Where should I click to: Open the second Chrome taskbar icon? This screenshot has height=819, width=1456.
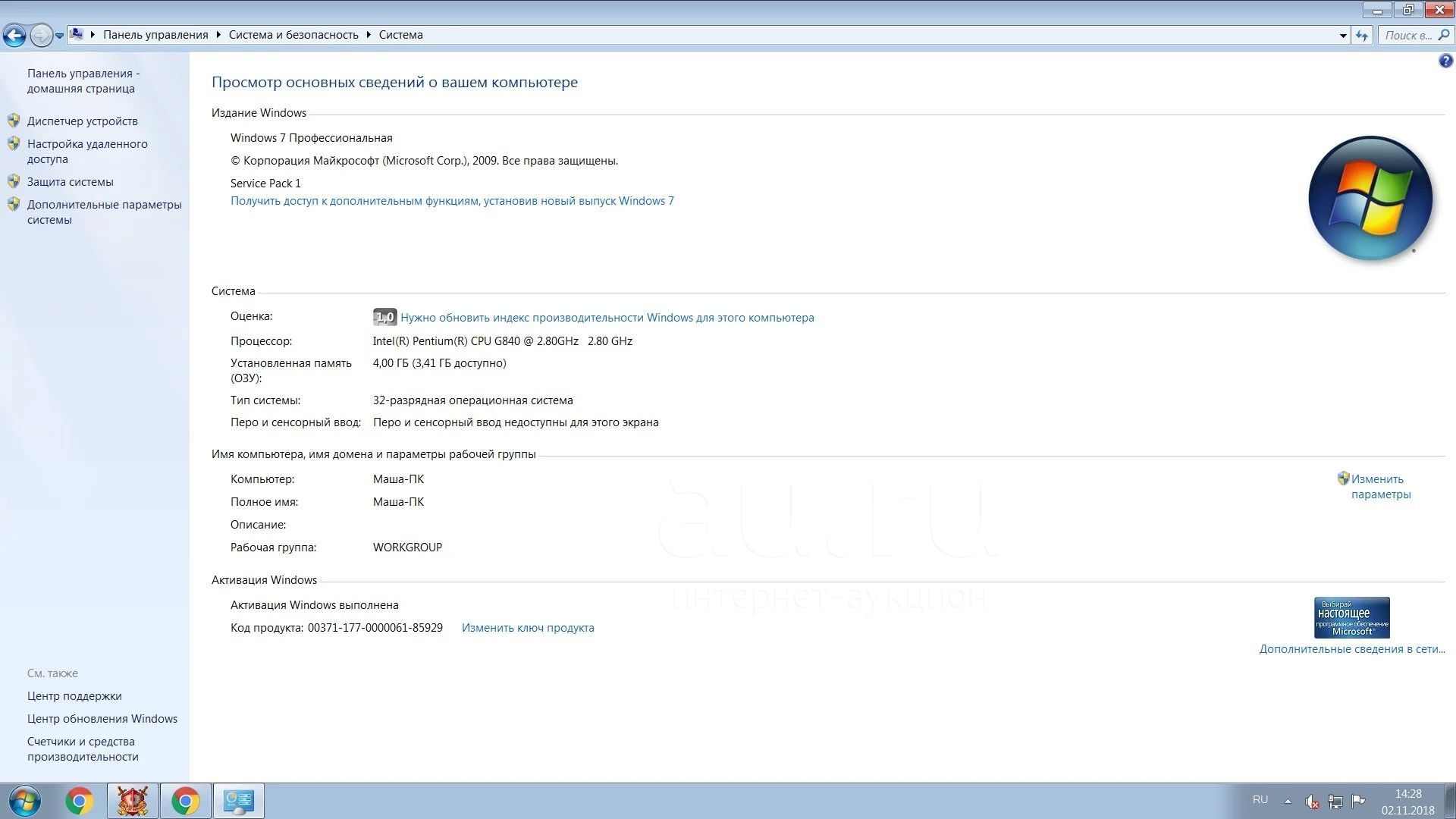coord(185,801)
